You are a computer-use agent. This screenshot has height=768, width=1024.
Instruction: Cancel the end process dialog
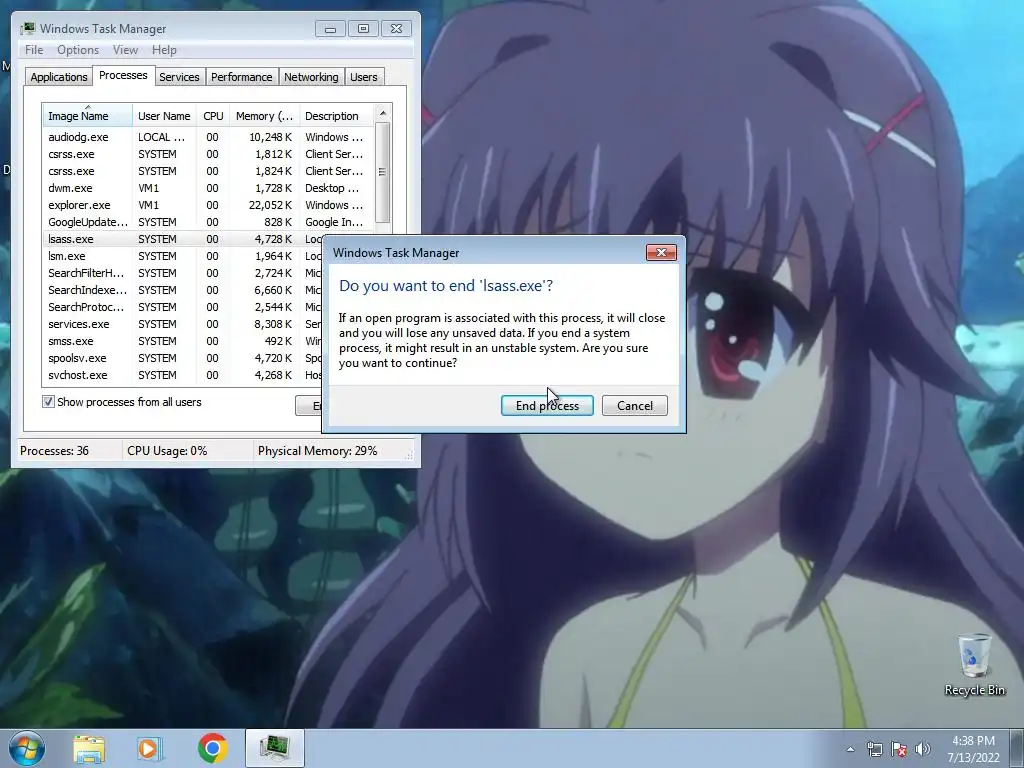pos(634,406)
